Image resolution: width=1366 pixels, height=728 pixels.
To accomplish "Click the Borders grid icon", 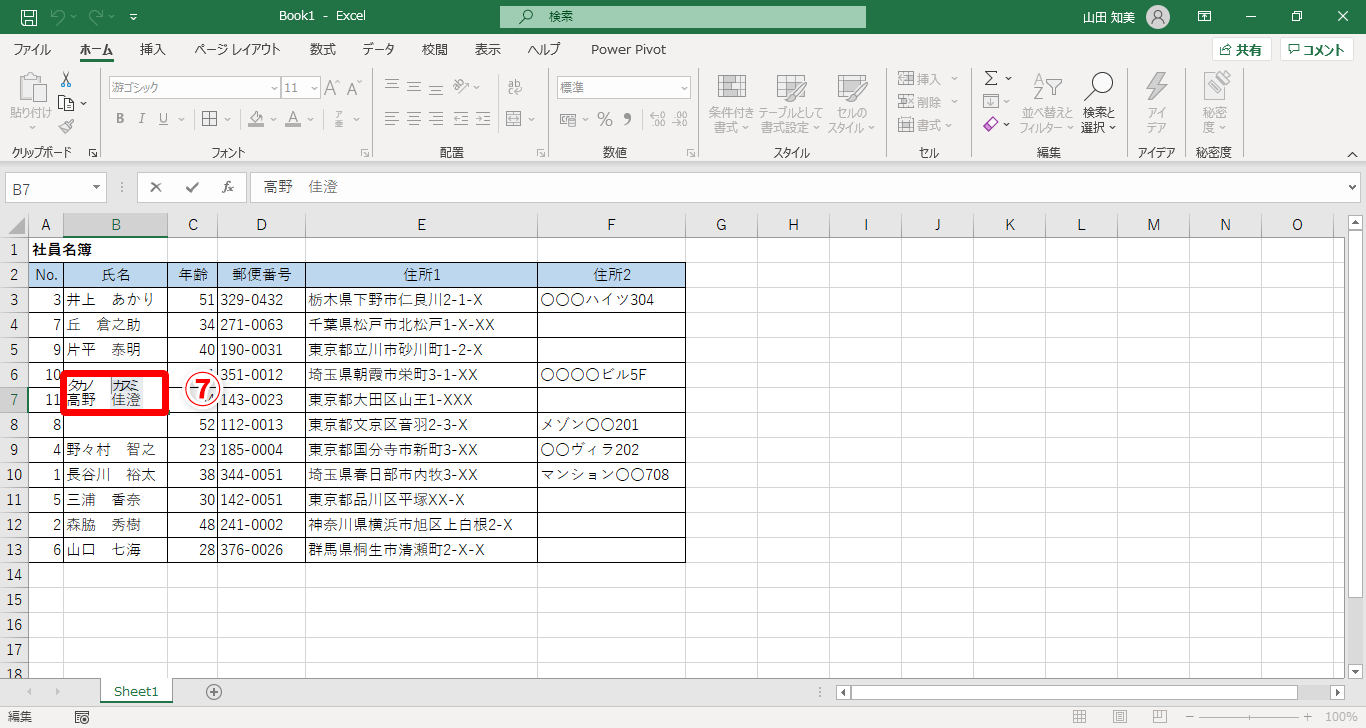I will point(208,119).
